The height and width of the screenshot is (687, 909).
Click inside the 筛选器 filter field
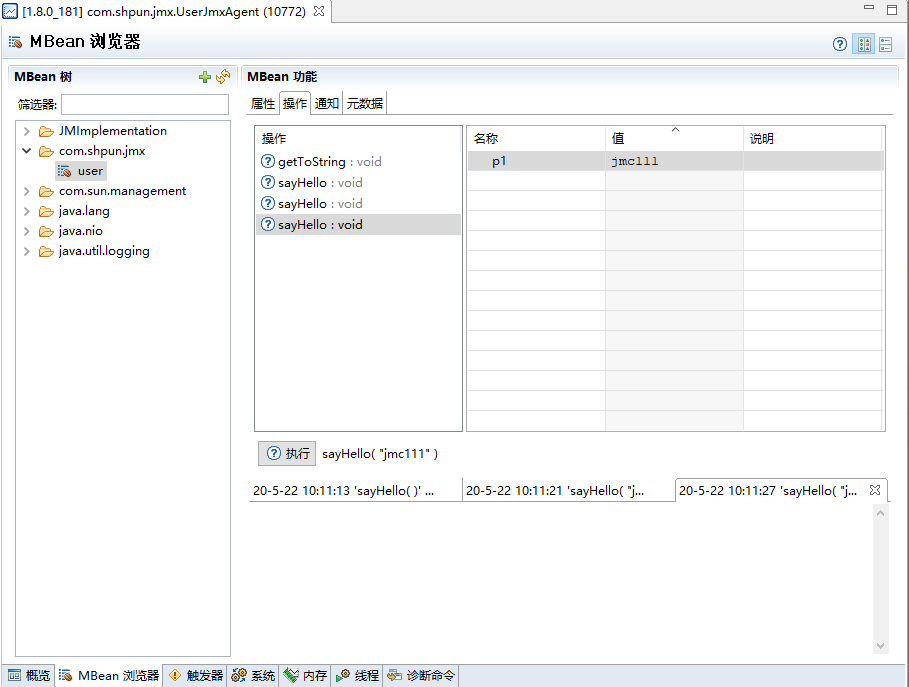[x=144, y=104]
